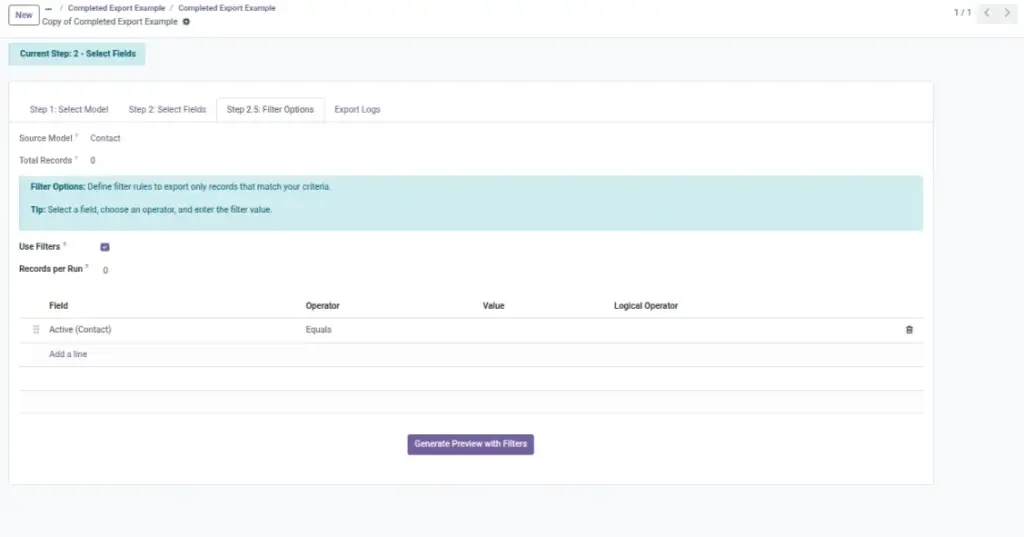Open first Completed Export Example breadcrumb
This screenshot has width=1024, height=537.
[x=116, y=8]
